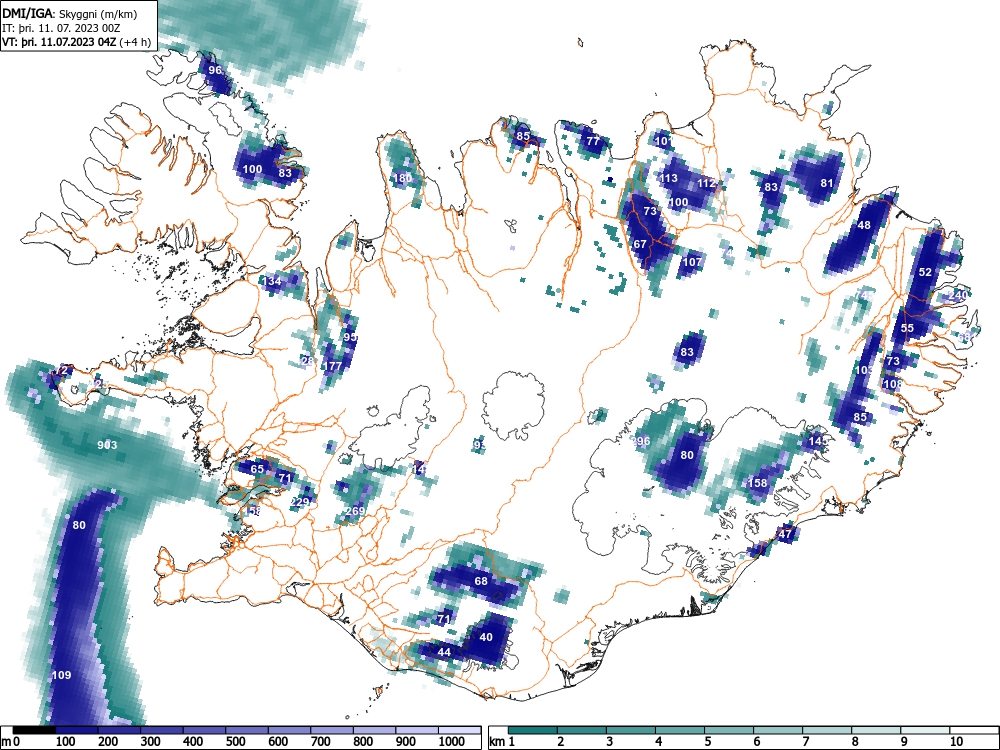Click the visibility value 145 on the map
The image size is (1000, 750).
click(818, 441)
